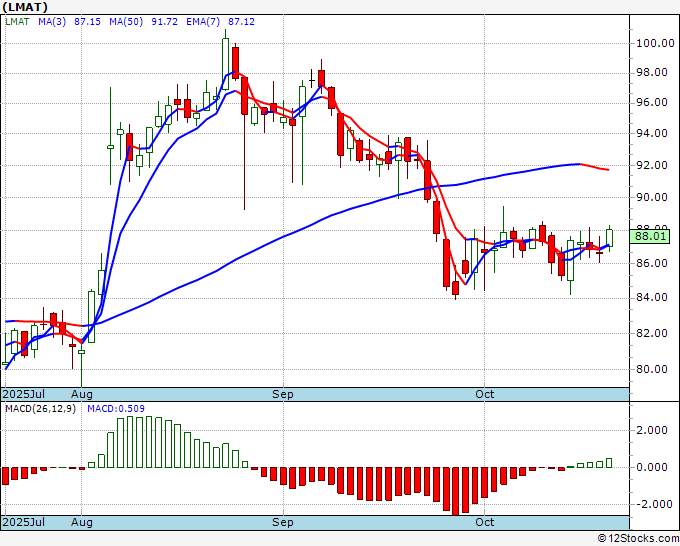Click the 82.00 price axis label
The image size is (680, 546).
[652, 333]
